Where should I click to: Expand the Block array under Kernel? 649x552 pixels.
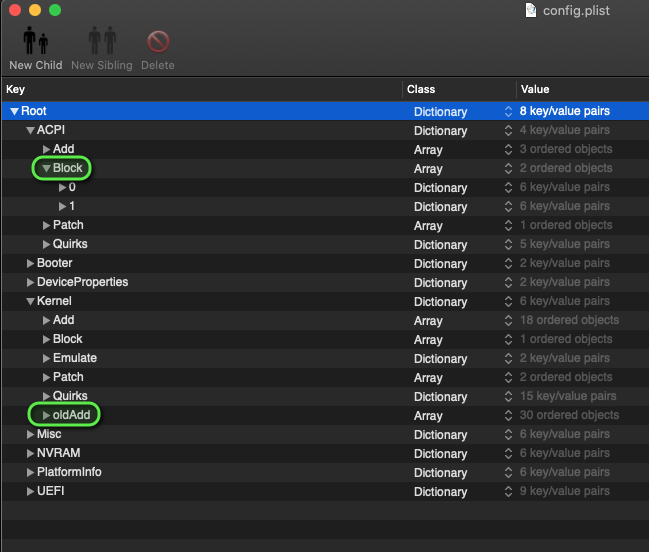[46, 340]
